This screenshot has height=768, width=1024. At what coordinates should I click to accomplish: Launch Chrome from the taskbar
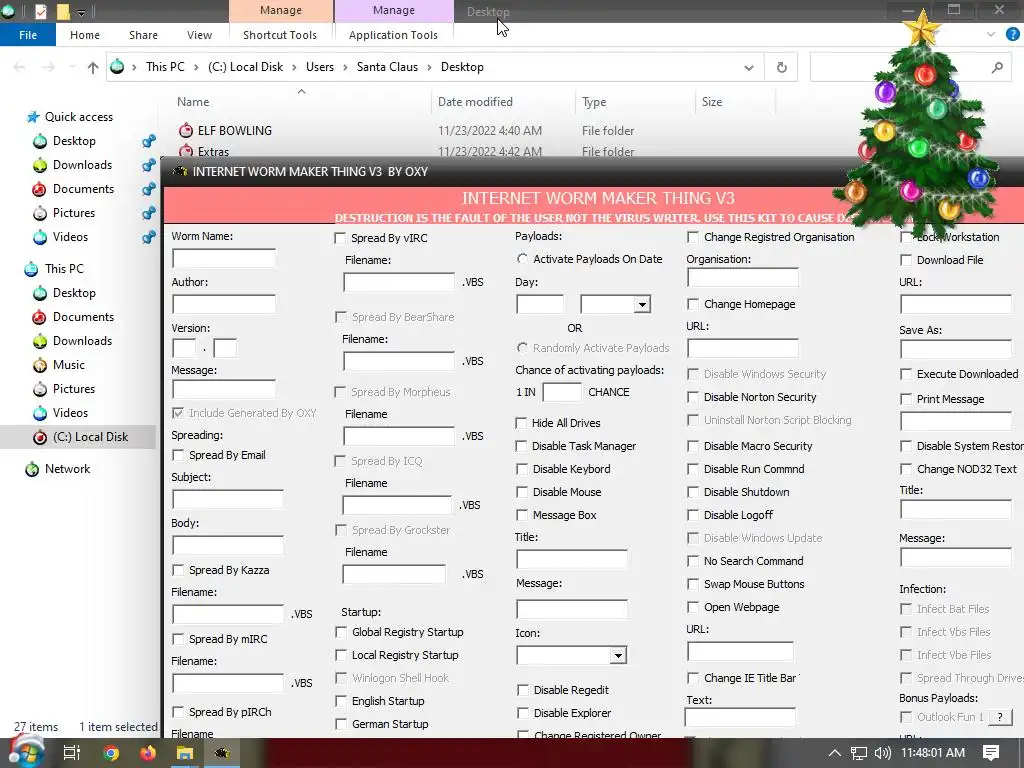[111, 753]
